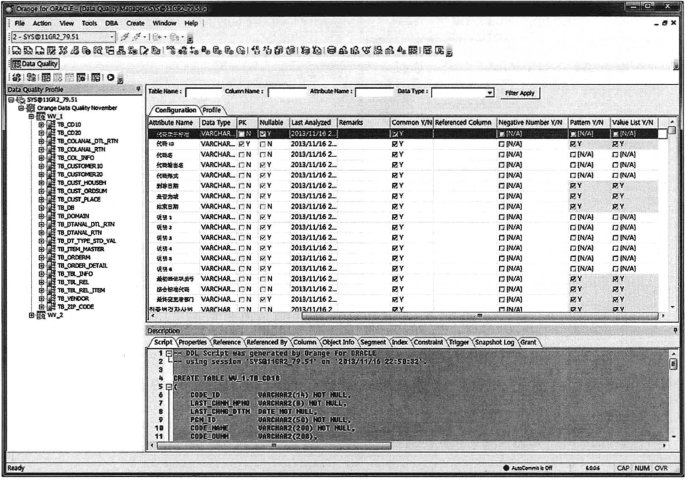Click the connect plug icon beside session box
Viewport: 691px width, 480px height.
coord(125,37)
